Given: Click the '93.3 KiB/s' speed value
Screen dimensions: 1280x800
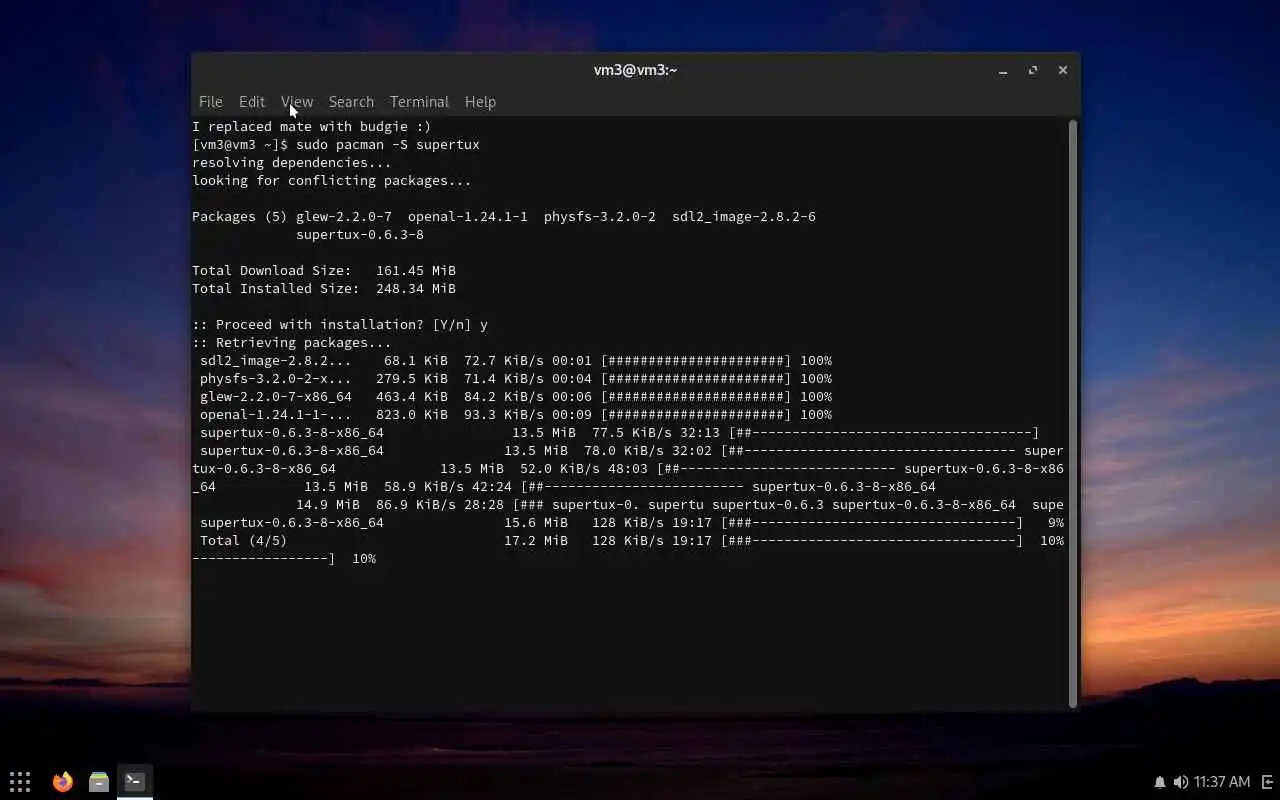Looking at the screenshot, I should click(x=504, y=415).
